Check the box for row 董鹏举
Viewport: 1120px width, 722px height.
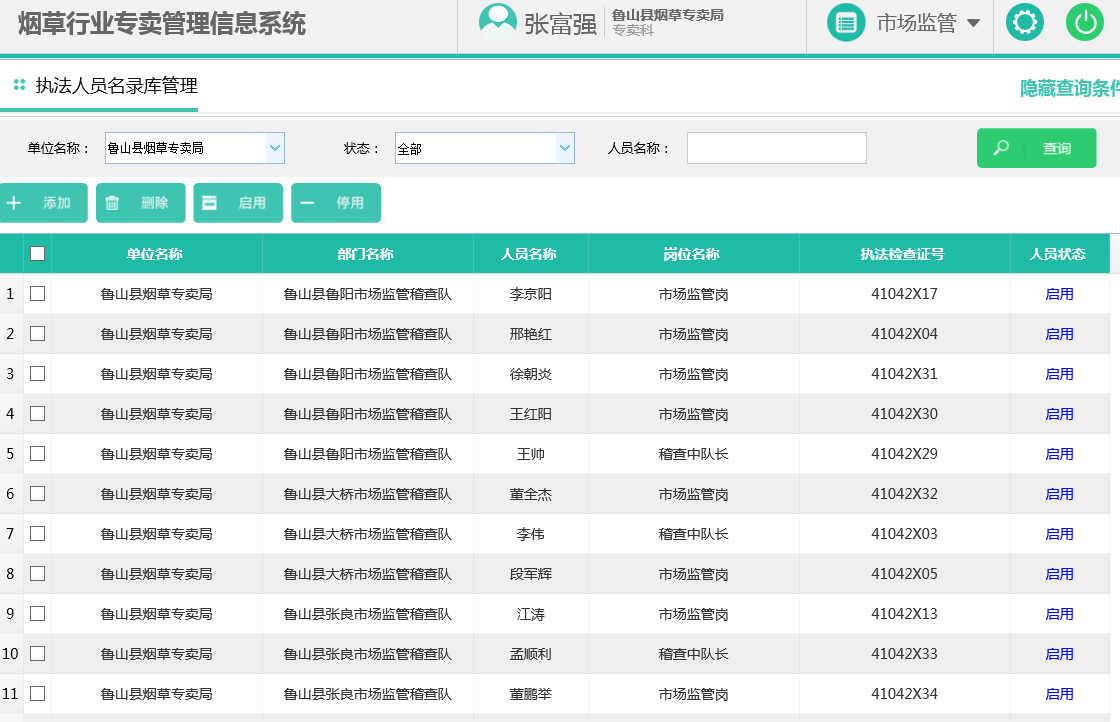coord(38,693)
